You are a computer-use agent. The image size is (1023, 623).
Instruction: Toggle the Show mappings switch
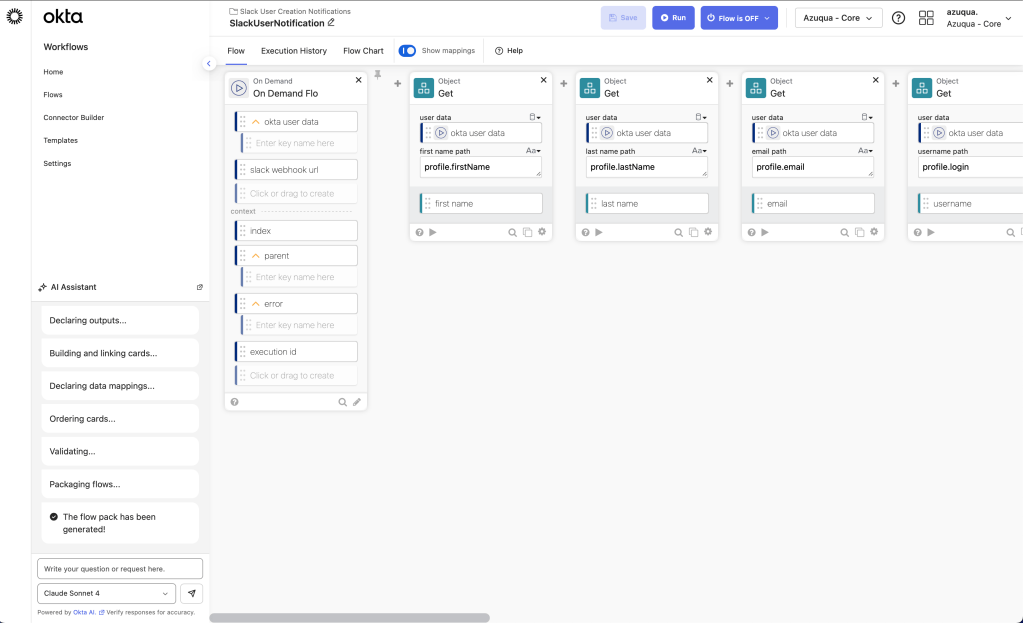(x=407, y=50)
